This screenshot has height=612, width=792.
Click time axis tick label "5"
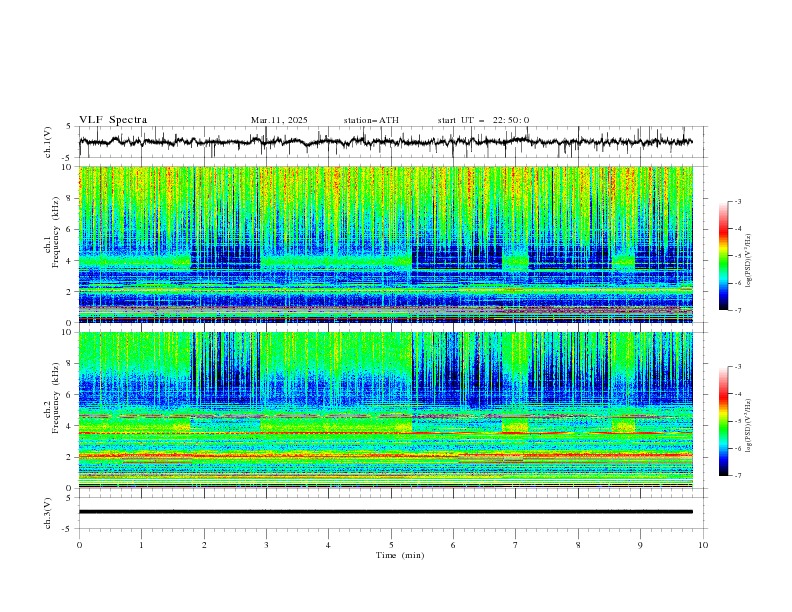(391, 545)
